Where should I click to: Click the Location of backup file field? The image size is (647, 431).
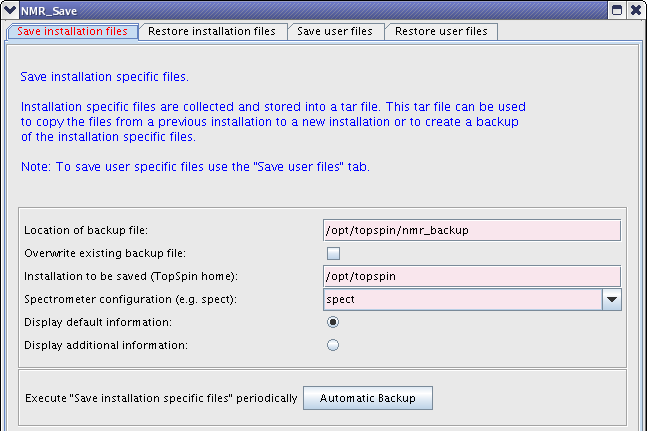471,230
